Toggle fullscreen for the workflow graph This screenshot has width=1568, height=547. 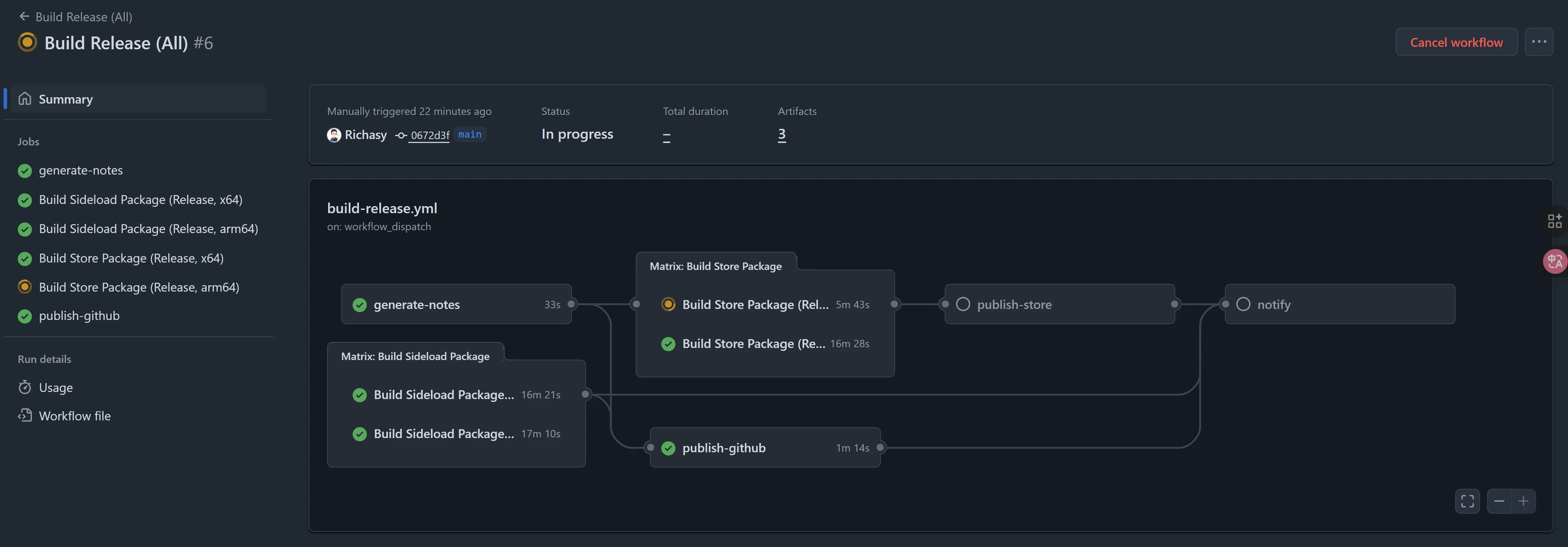[x=1467, y=501]
